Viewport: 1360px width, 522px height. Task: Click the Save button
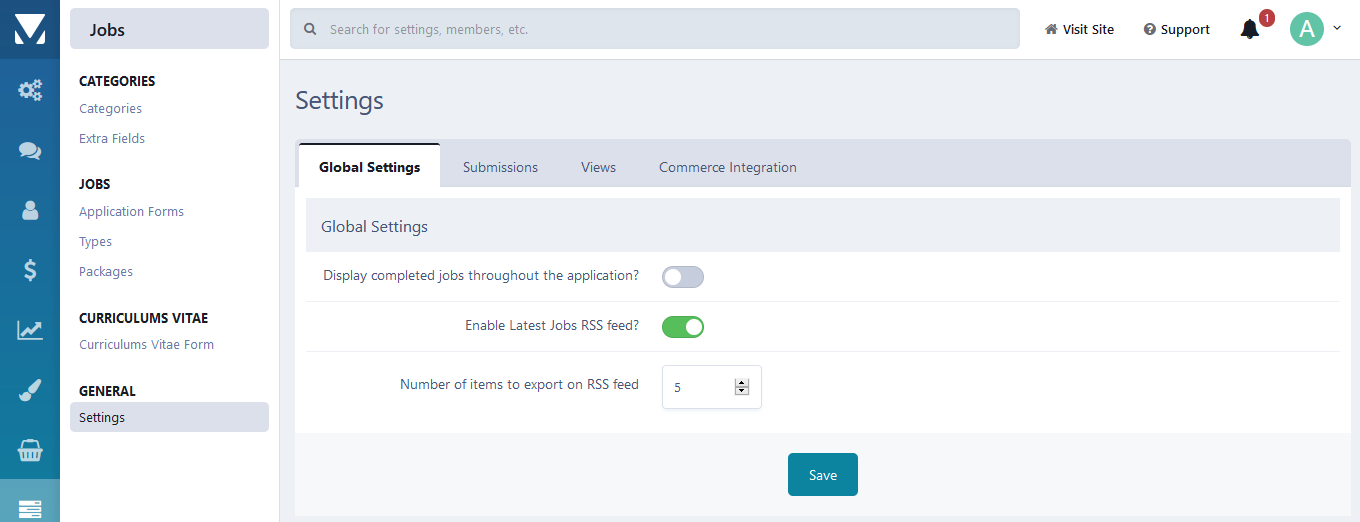click(x=823, y=475)
